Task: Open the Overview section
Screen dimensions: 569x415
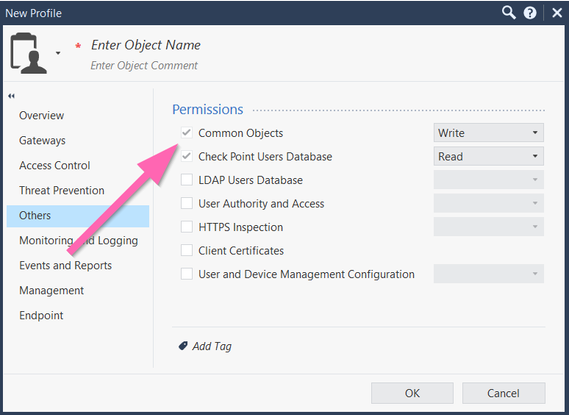Action: tap(41, 115)
